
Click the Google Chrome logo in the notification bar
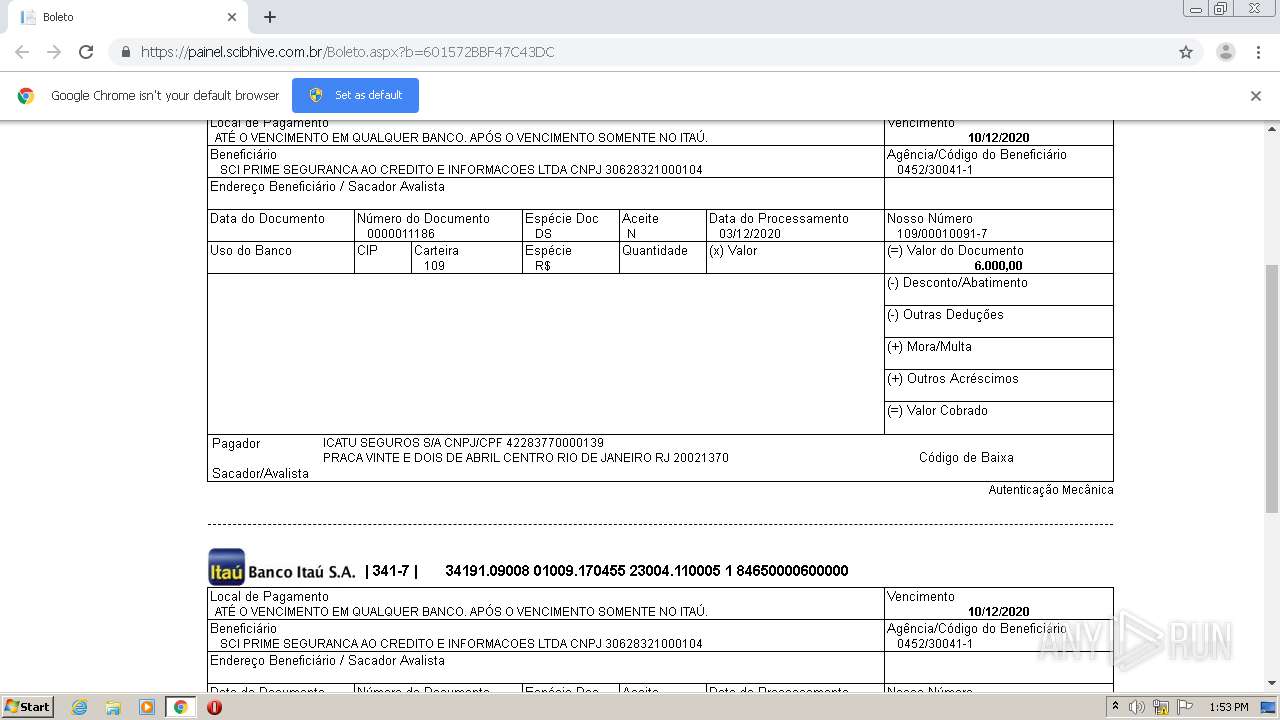(x=26, y=96)
